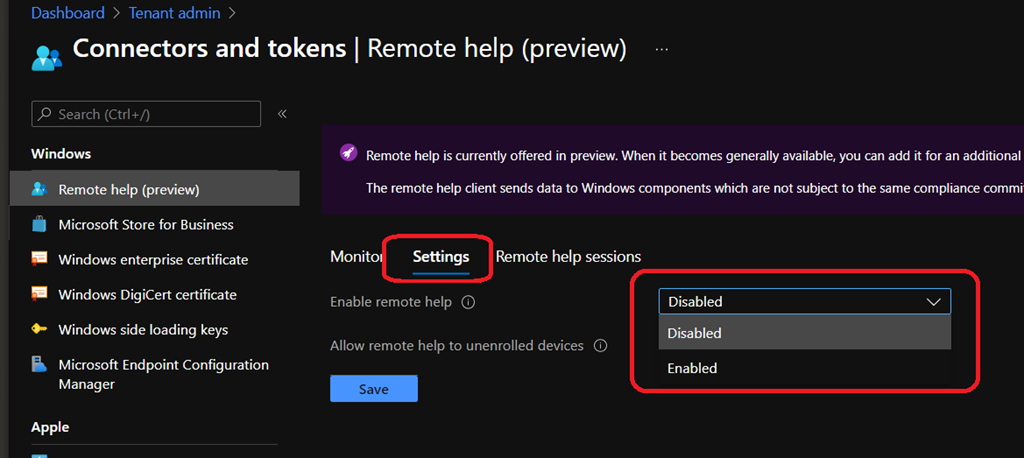Viewport: 1024px width, 458px height.
Task: Go to Dashboard breadcrumb link
Action: [x=68, y=13]
